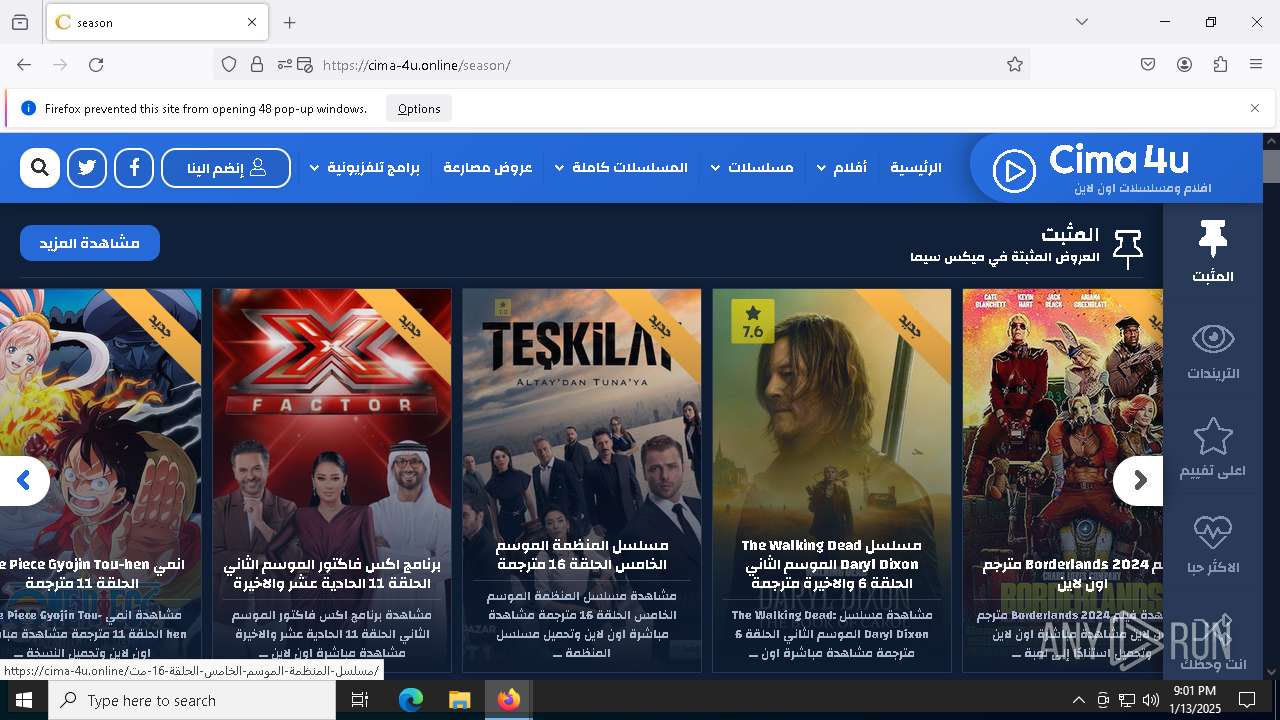This screenshot has width=1280, height=720.
Task: Switch to the season browser tab
Action: coord(157,22)
